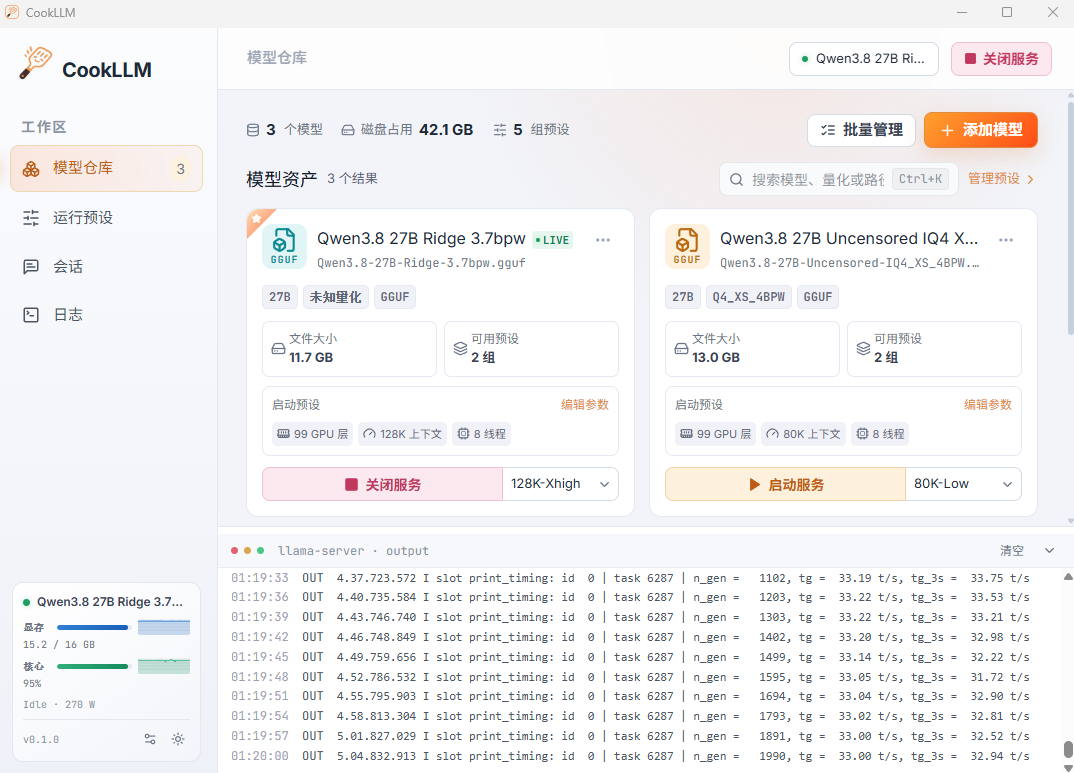Open the 模型仓库 sidebar item
1074x773 pixels.
(x=106, y=168)
